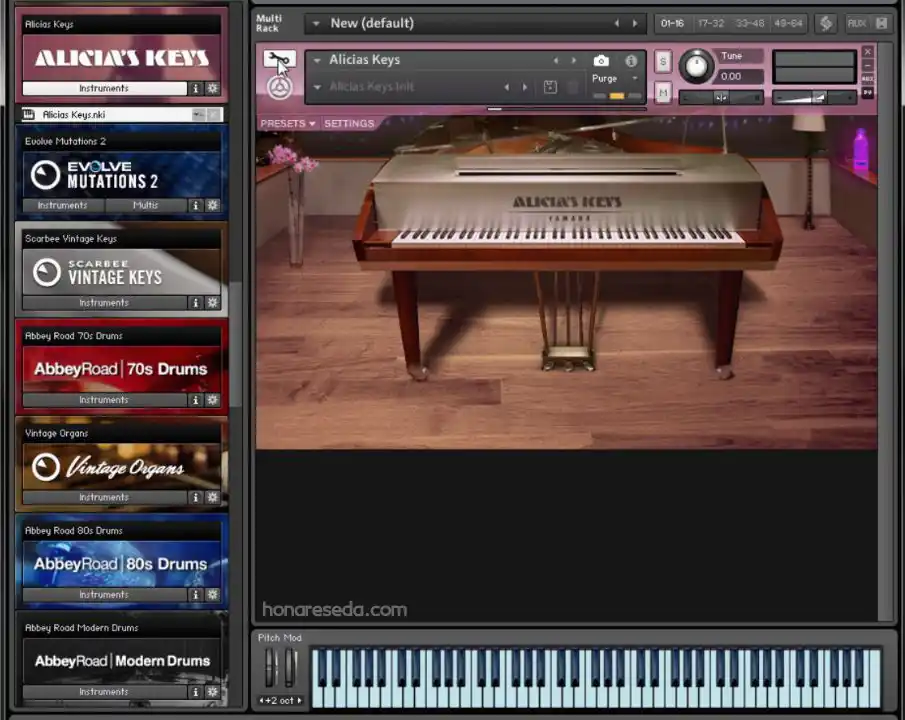
Task: Solo the Alicias Keys instrument
Action: click(663, 62)
